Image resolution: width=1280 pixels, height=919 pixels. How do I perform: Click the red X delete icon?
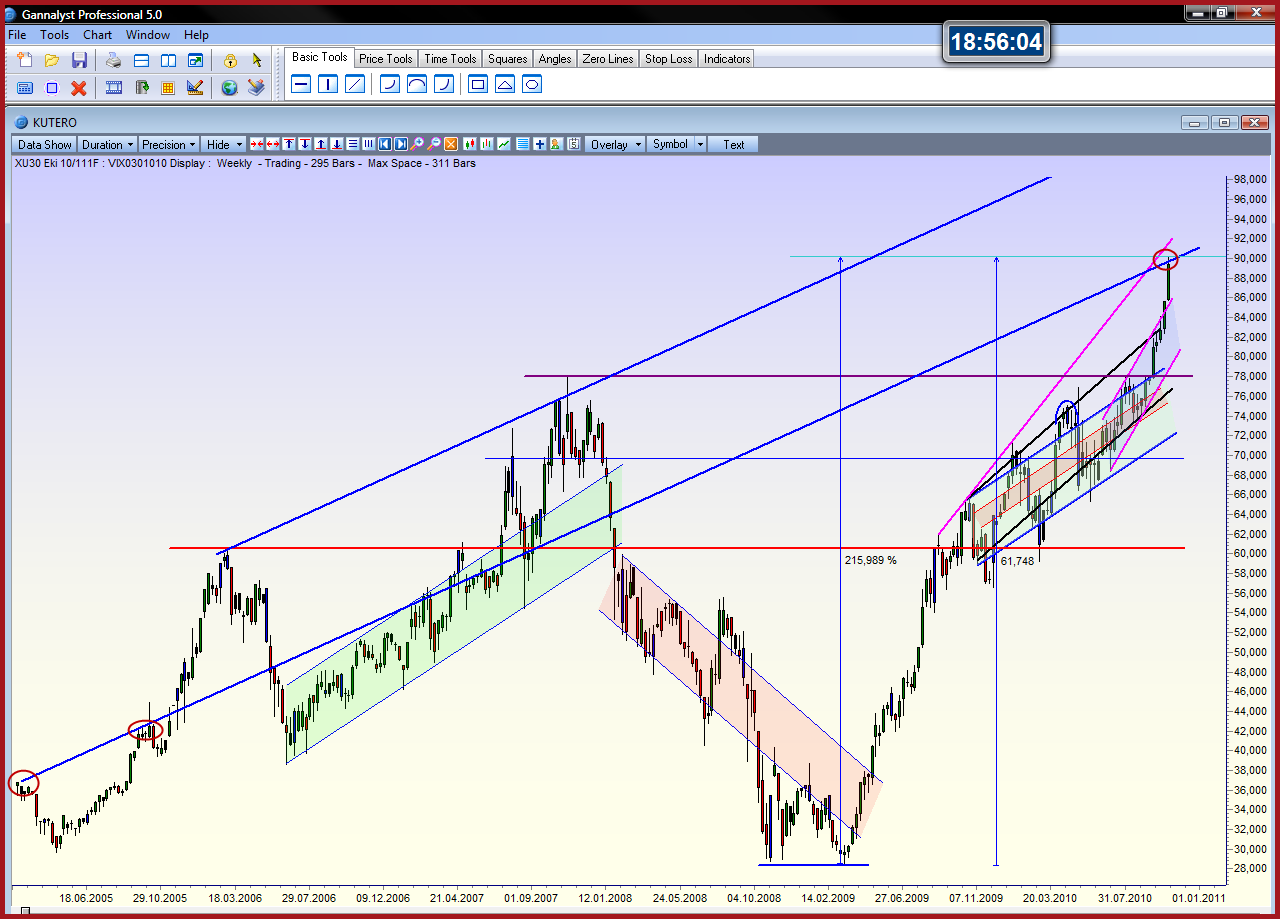point(79,88)
